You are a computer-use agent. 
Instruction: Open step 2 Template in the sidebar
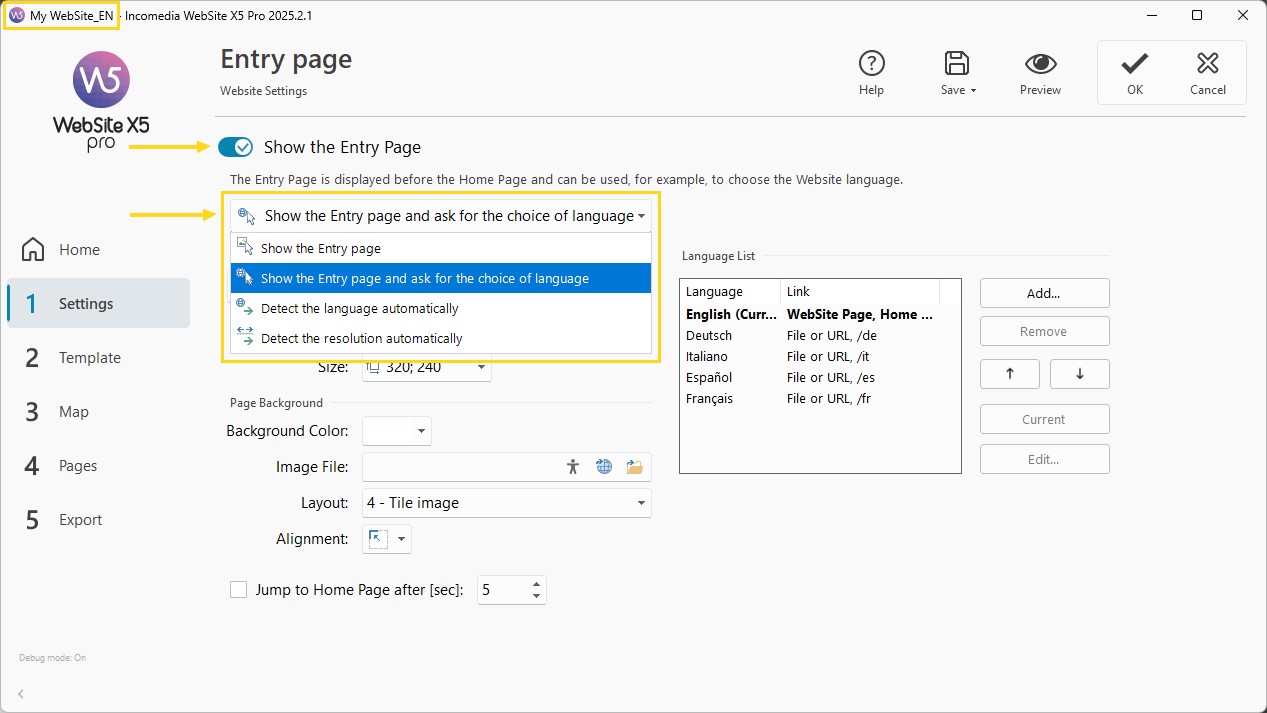click(x=98, y=358)
